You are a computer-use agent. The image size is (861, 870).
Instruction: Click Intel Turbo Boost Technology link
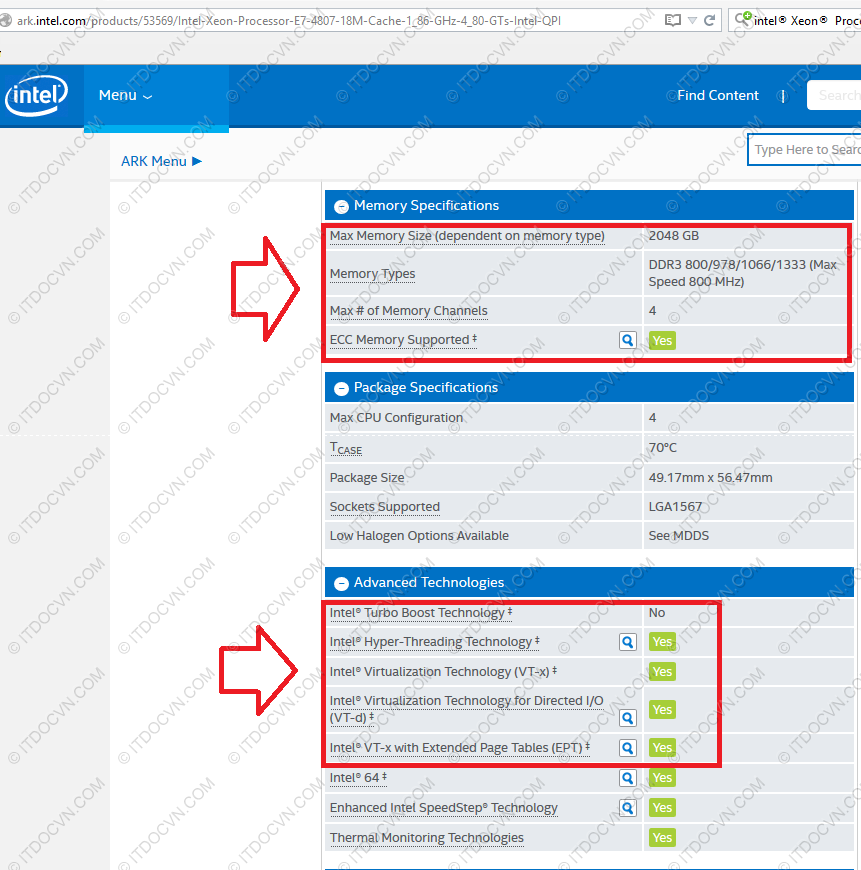pyautogui.click(x=417, y=613)
